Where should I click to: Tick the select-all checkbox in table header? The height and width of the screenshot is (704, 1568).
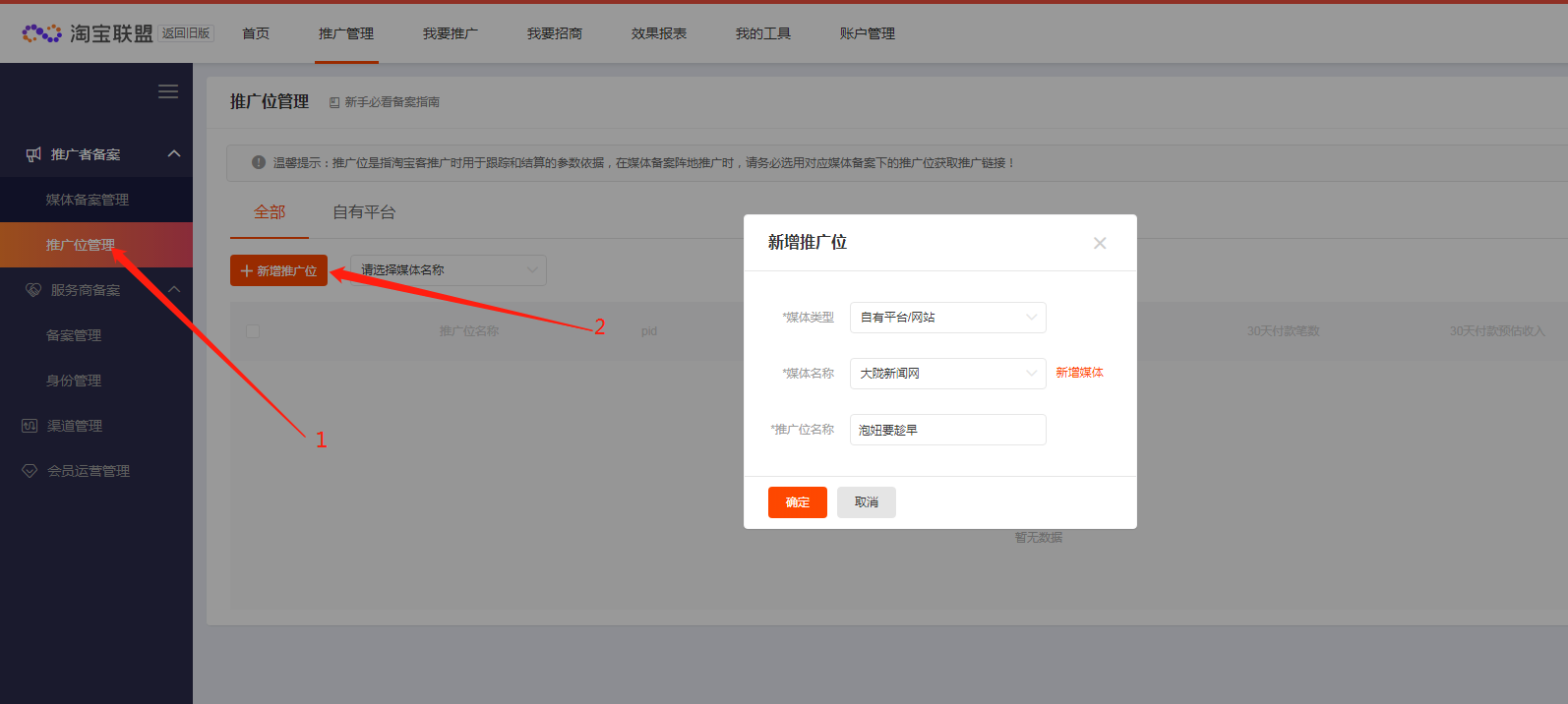(253, 331)
